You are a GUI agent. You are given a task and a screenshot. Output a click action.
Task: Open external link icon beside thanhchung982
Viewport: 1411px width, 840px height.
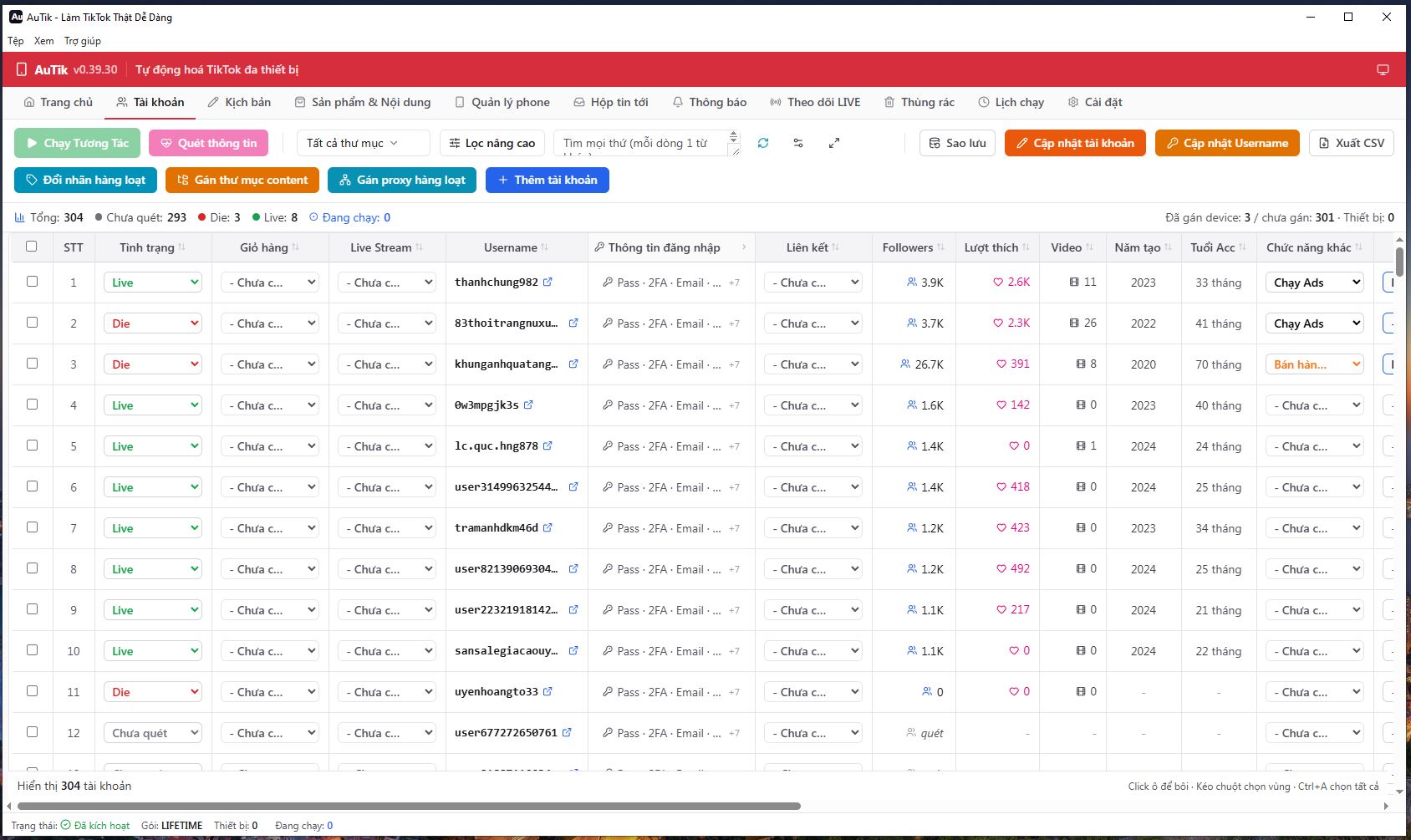tap(548, 282)
